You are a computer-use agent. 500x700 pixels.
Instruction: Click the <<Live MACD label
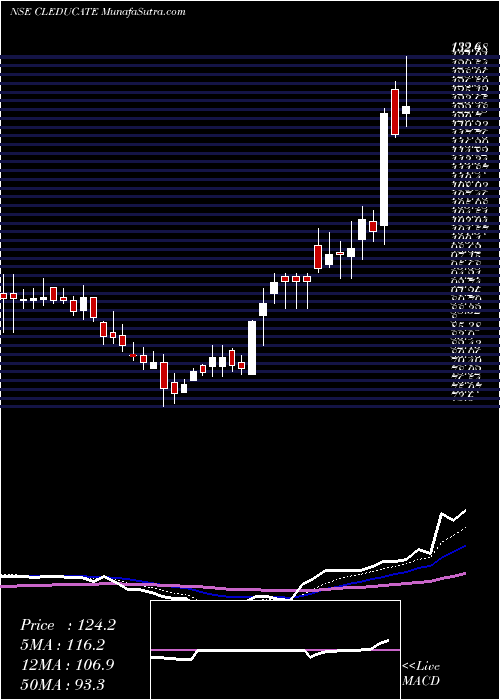(421, 674)
